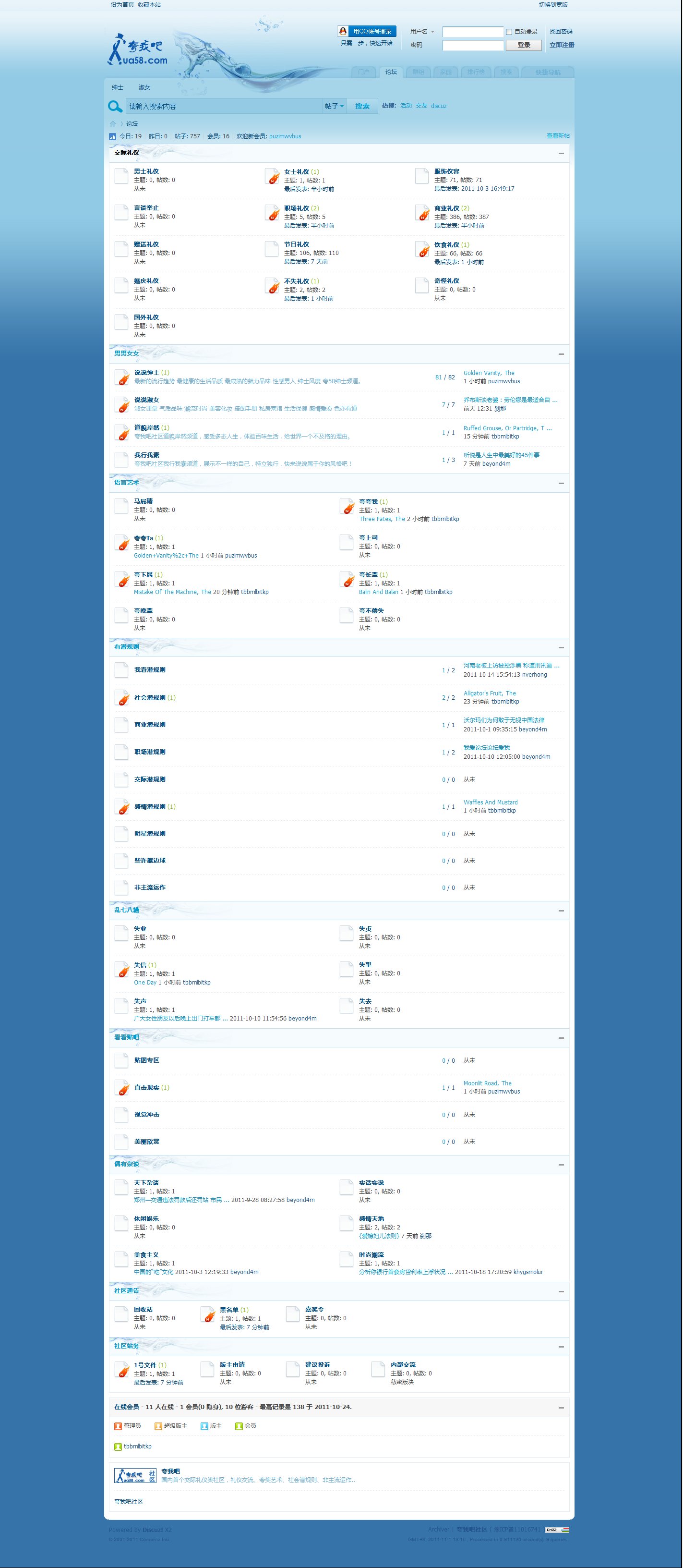This screenshot has height=1568, width=683.
Task: Open the 用户名 login type dropdown
Action: pos(422,32)
